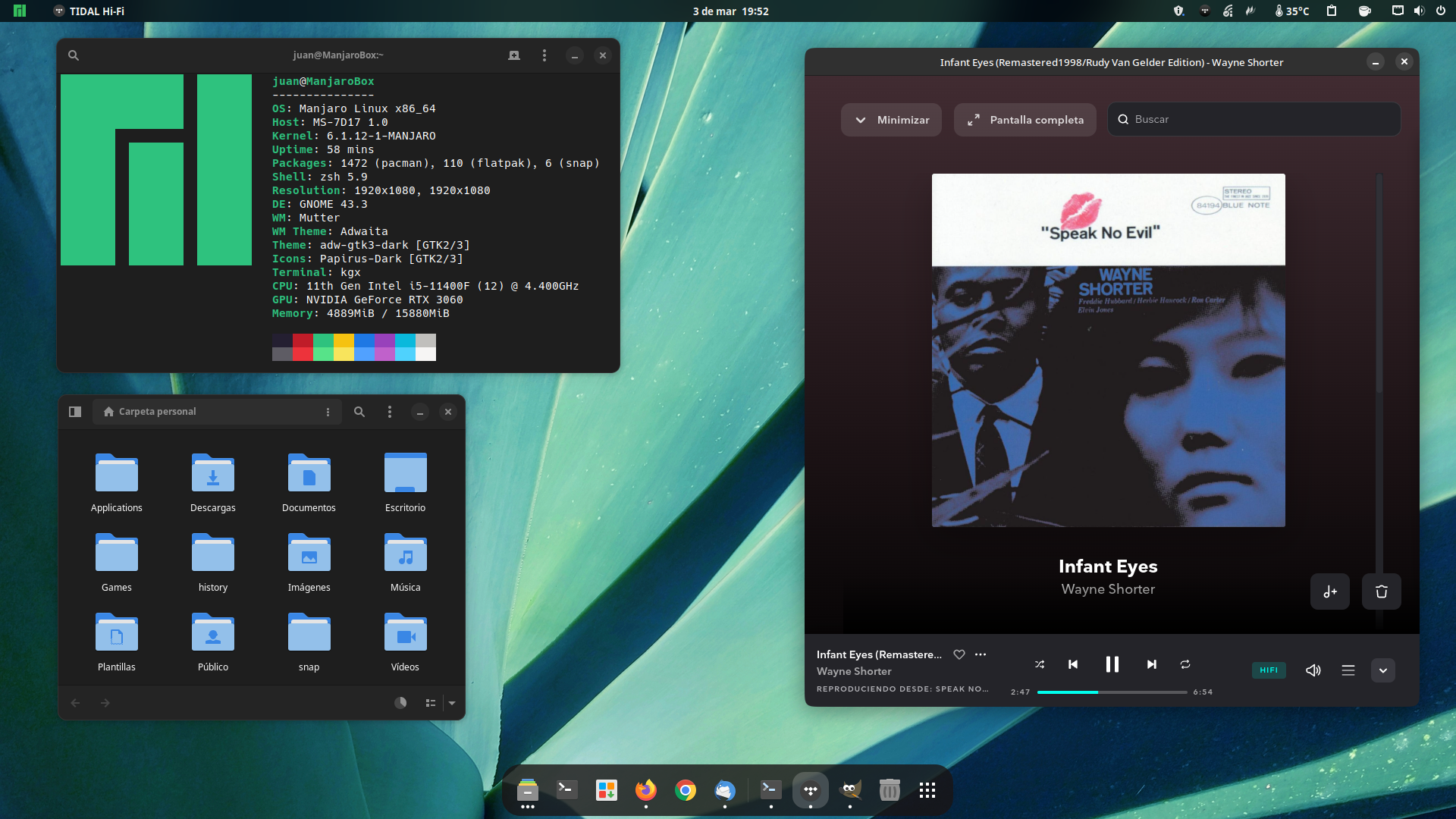Toggle shuffle in TIDAL player bar

1040,664
